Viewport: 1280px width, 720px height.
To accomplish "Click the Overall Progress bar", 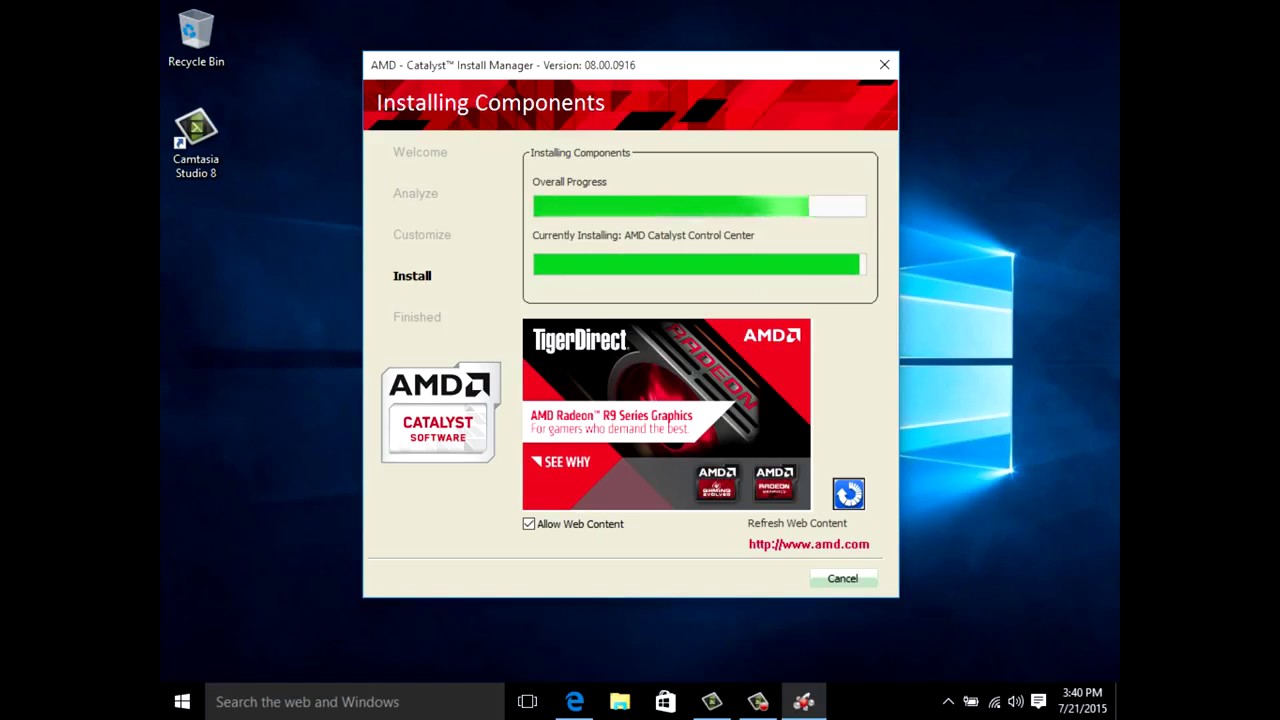I will (699, 206).
